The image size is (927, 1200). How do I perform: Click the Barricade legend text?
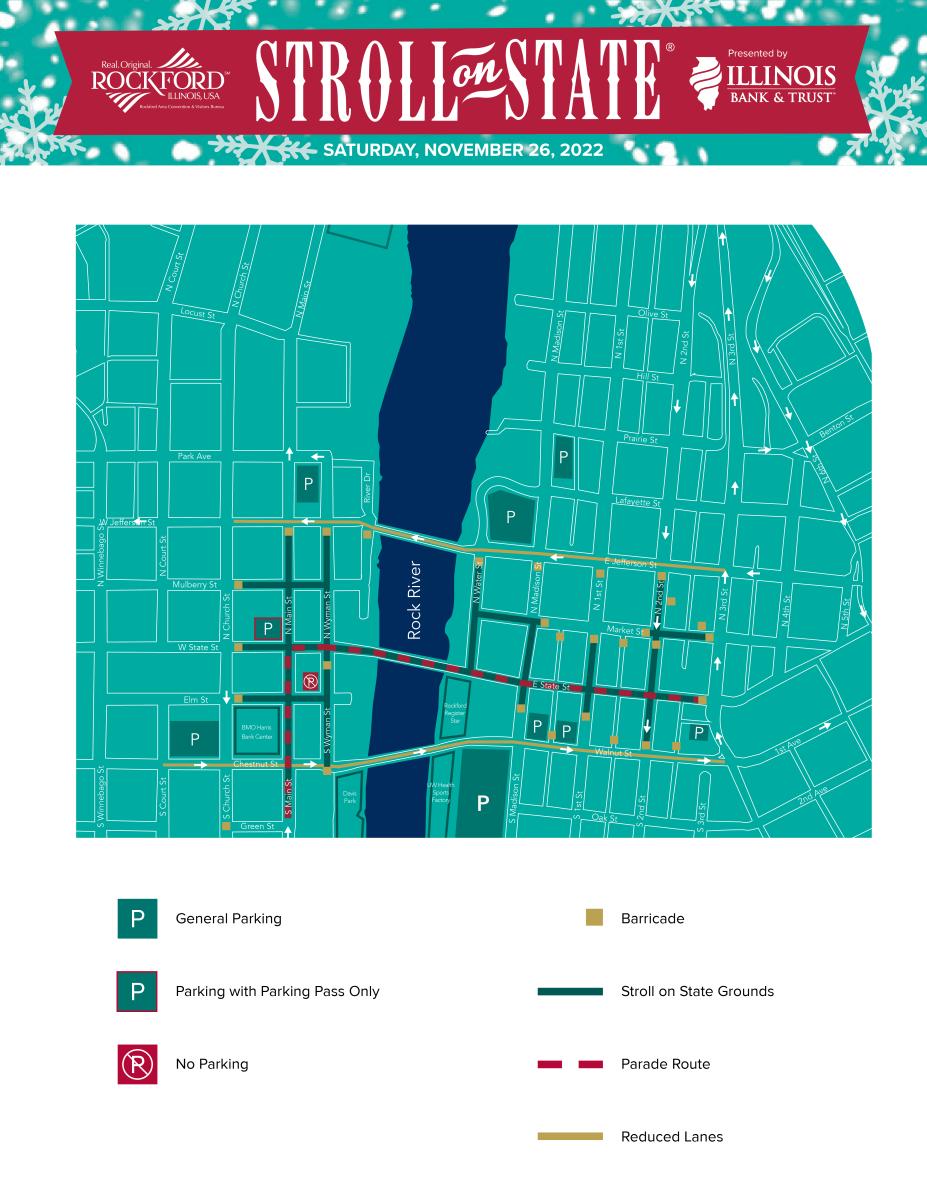(652, 918)
